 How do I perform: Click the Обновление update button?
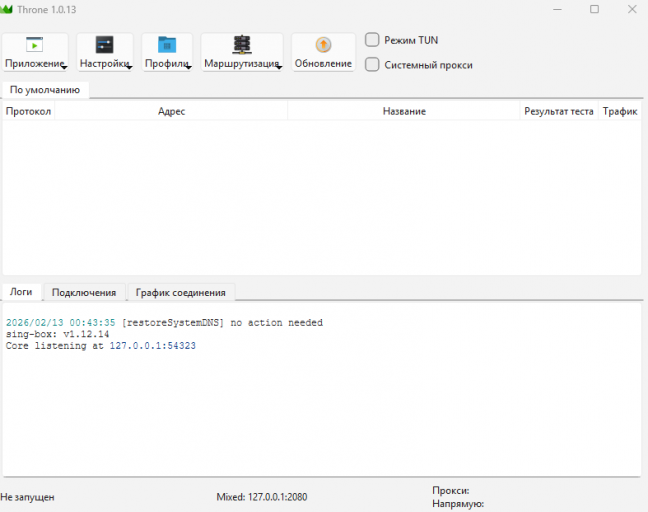(323, 52)
